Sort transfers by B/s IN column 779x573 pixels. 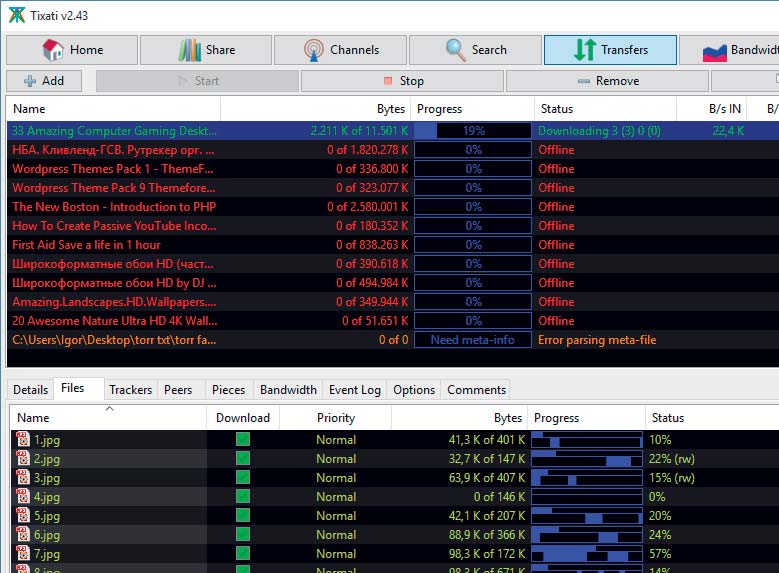click(x=713, y=109)
